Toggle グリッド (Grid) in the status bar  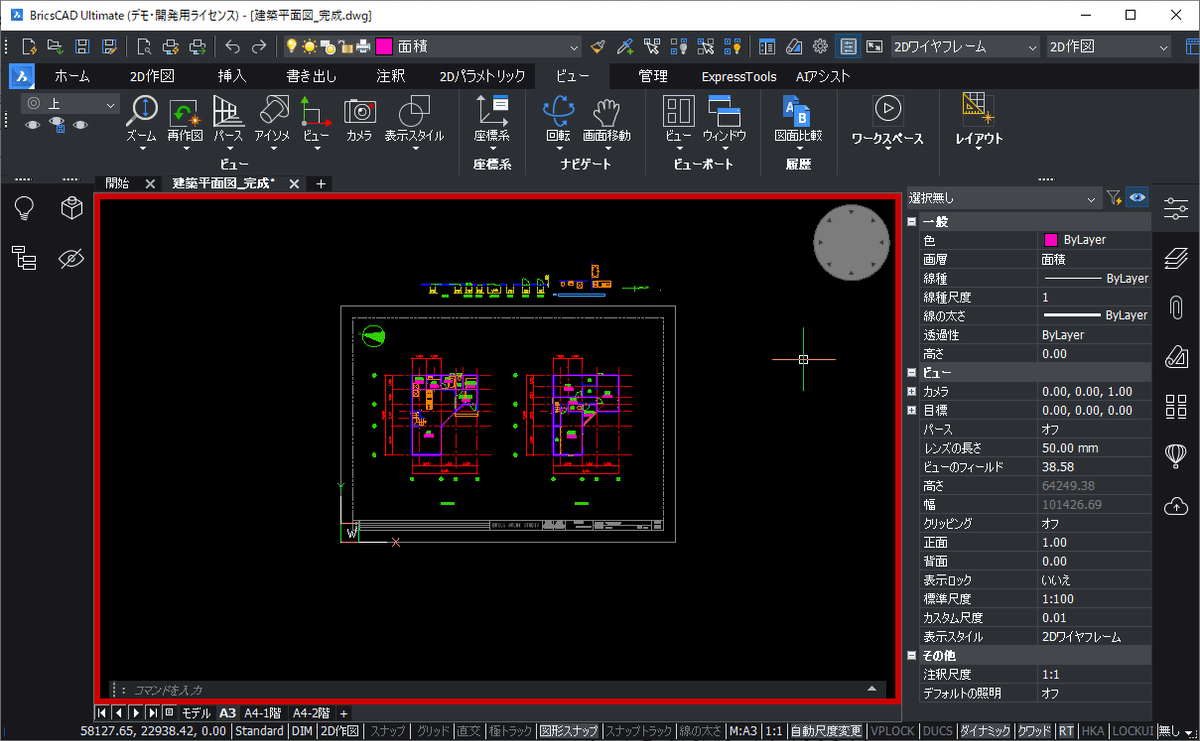433,731
